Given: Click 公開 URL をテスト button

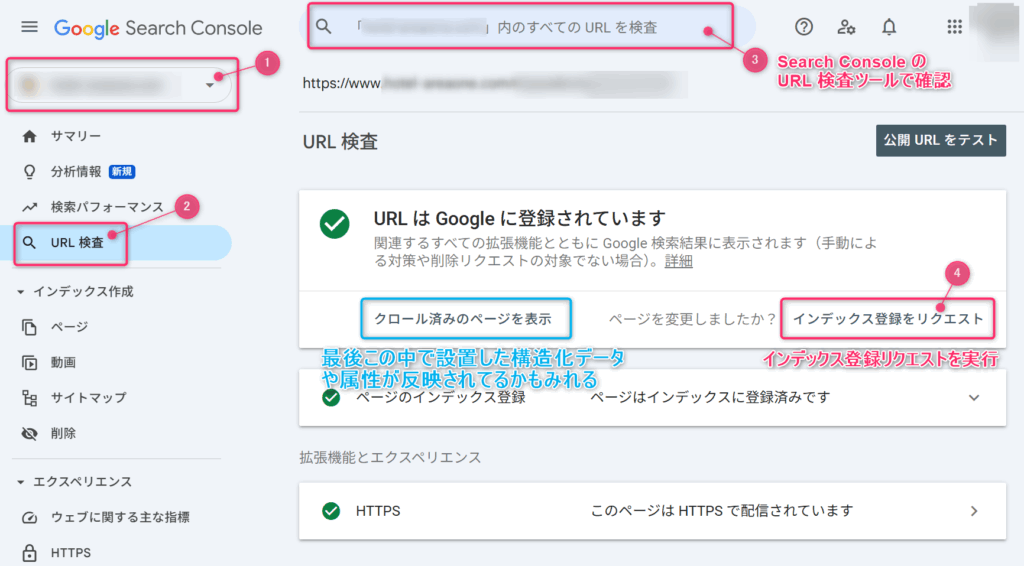Looking at the screenshot, I should (x=940, y=140).
